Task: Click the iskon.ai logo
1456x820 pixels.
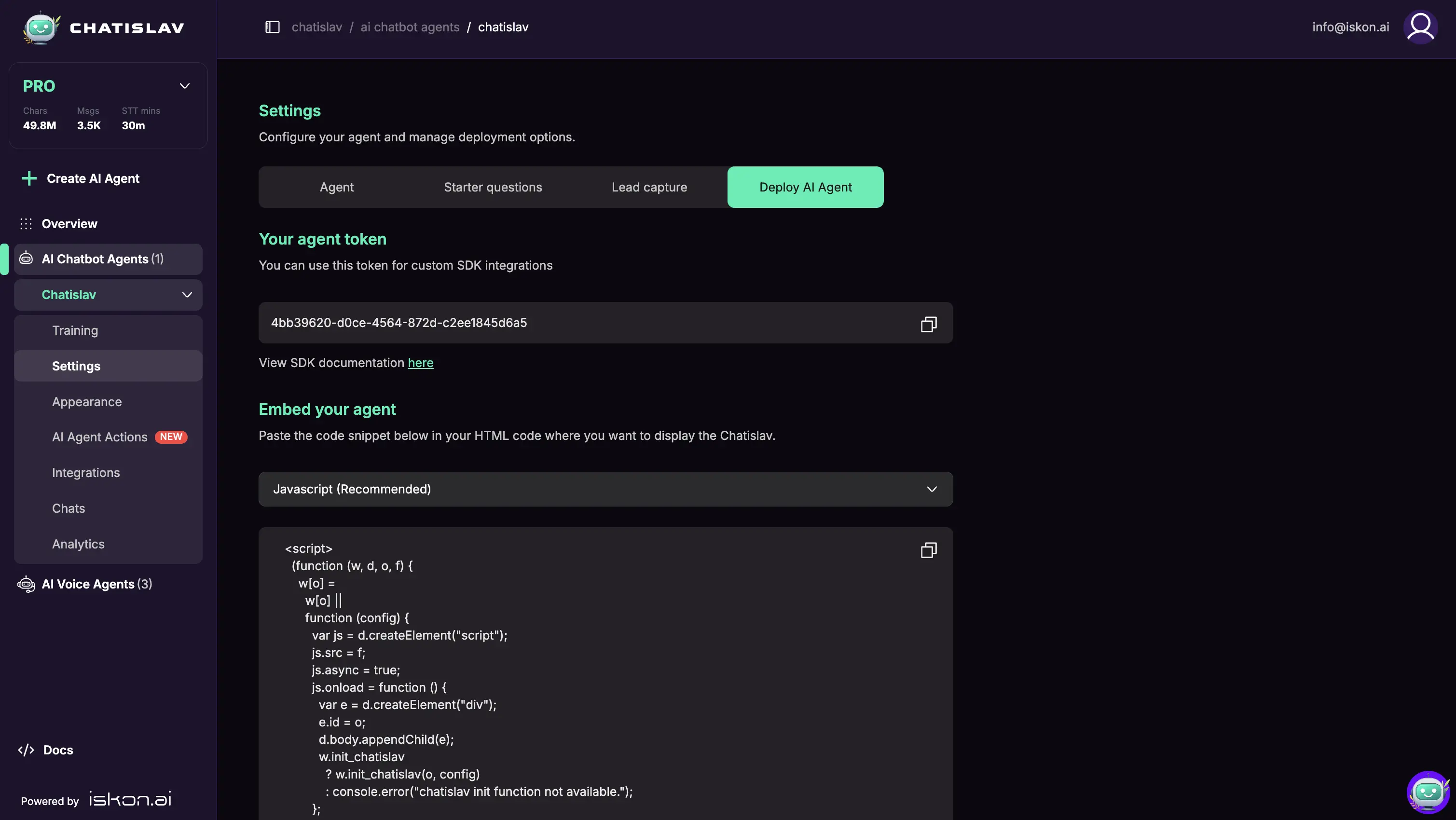Action: click(x=130, y=798)
